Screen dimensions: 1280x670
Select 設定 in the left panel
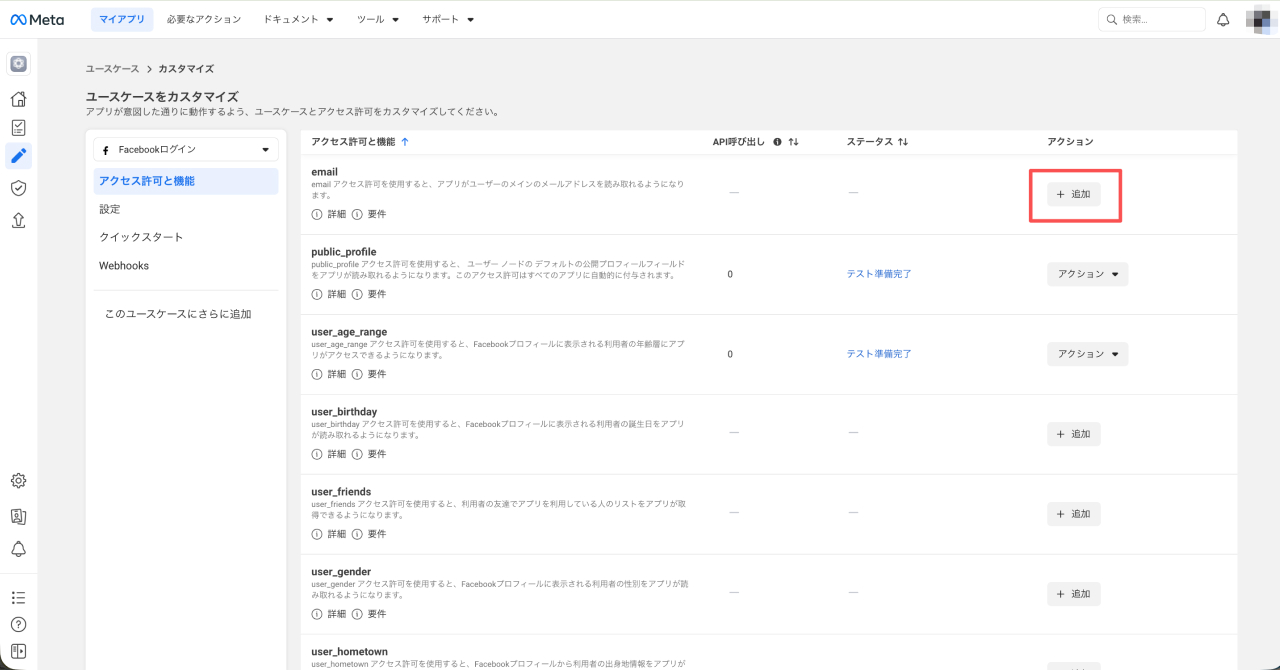coord(110,209)
